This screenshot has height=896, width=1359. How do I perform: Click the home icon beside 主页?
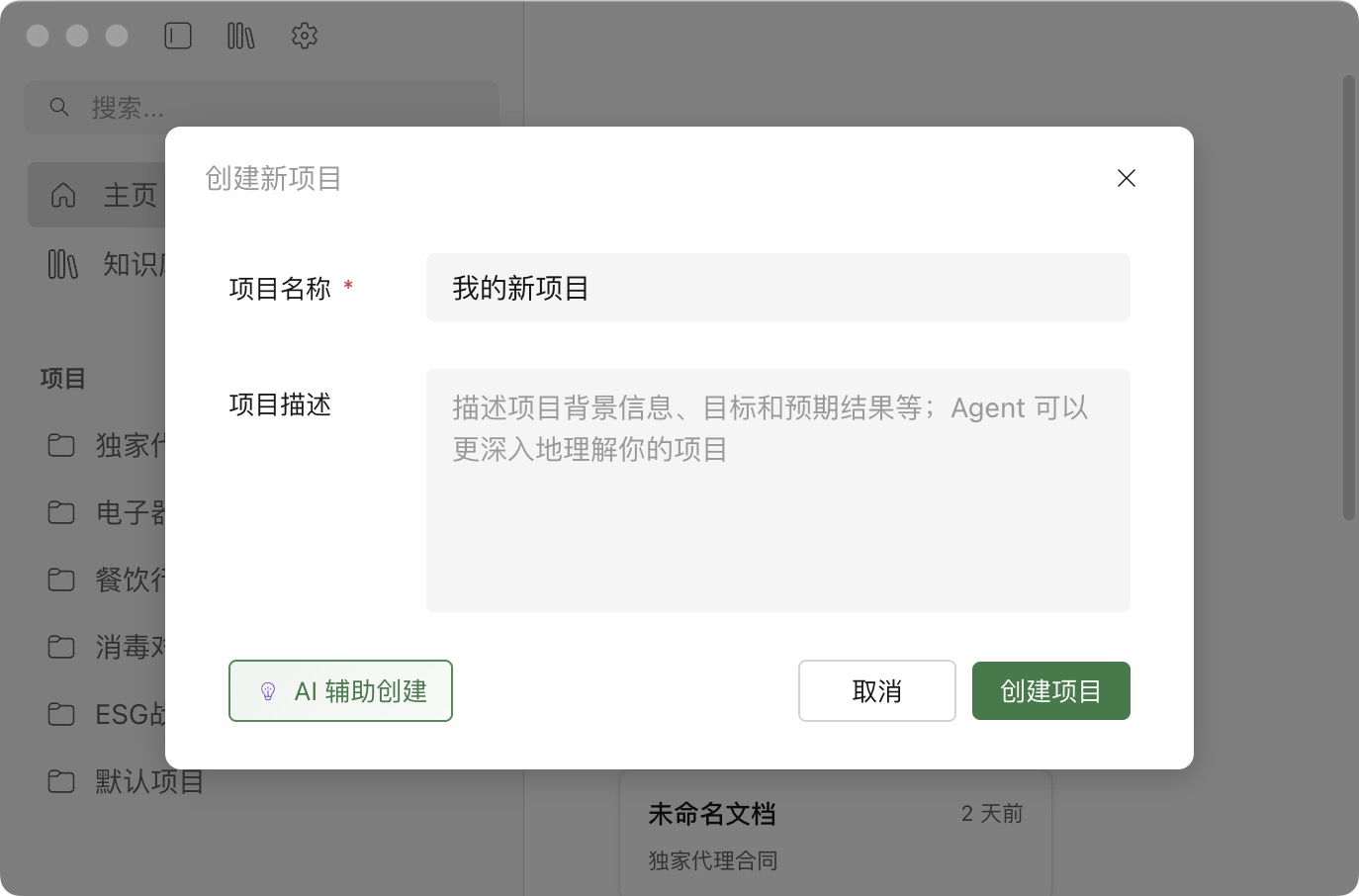[x=63, y=196]
